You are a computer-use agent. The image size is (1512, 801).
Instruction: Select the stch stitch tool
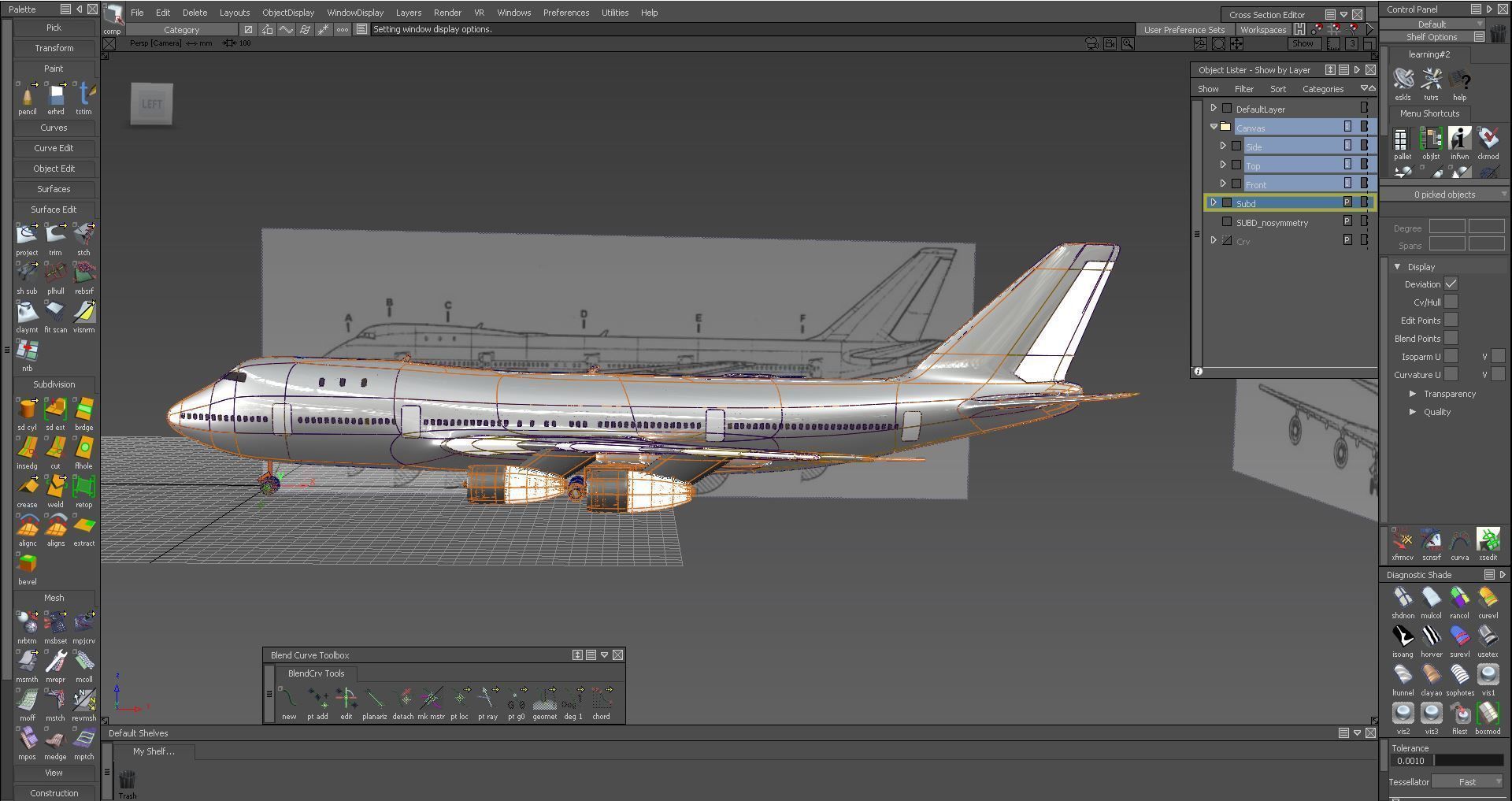83,234
